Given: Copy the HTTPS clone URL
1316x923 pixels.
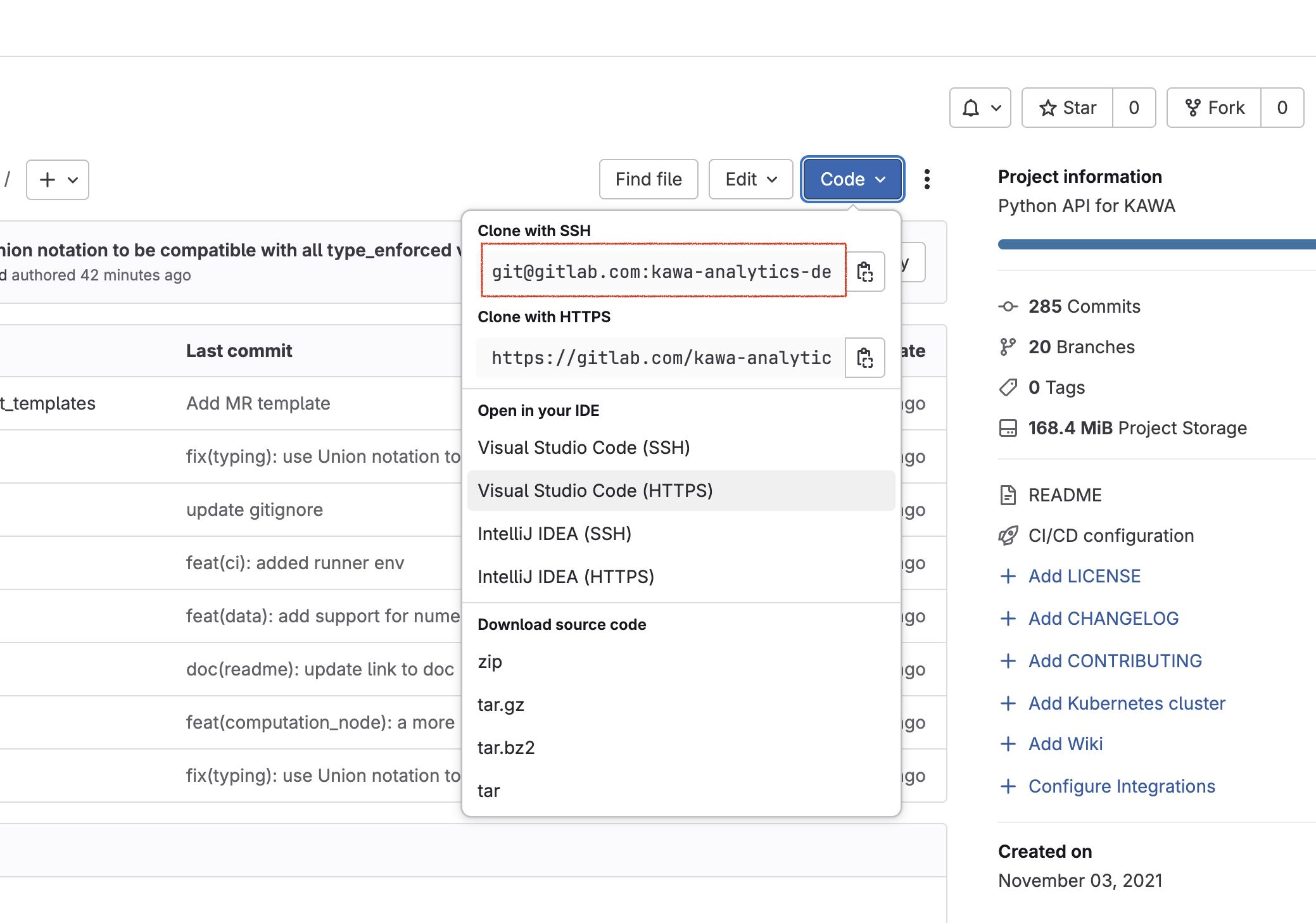Looking at the screenshot, I should click(x=865, y=358).
